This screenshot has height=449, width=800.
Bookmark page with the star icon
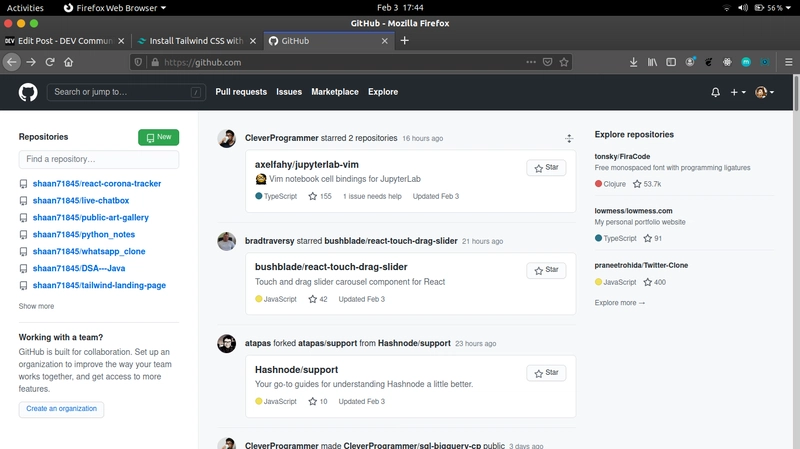(564, 62)
